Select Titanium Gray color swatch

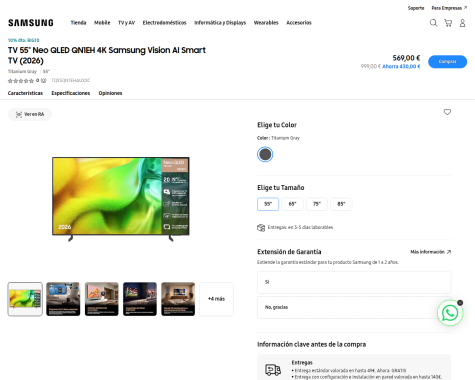[x=265, y=154]
